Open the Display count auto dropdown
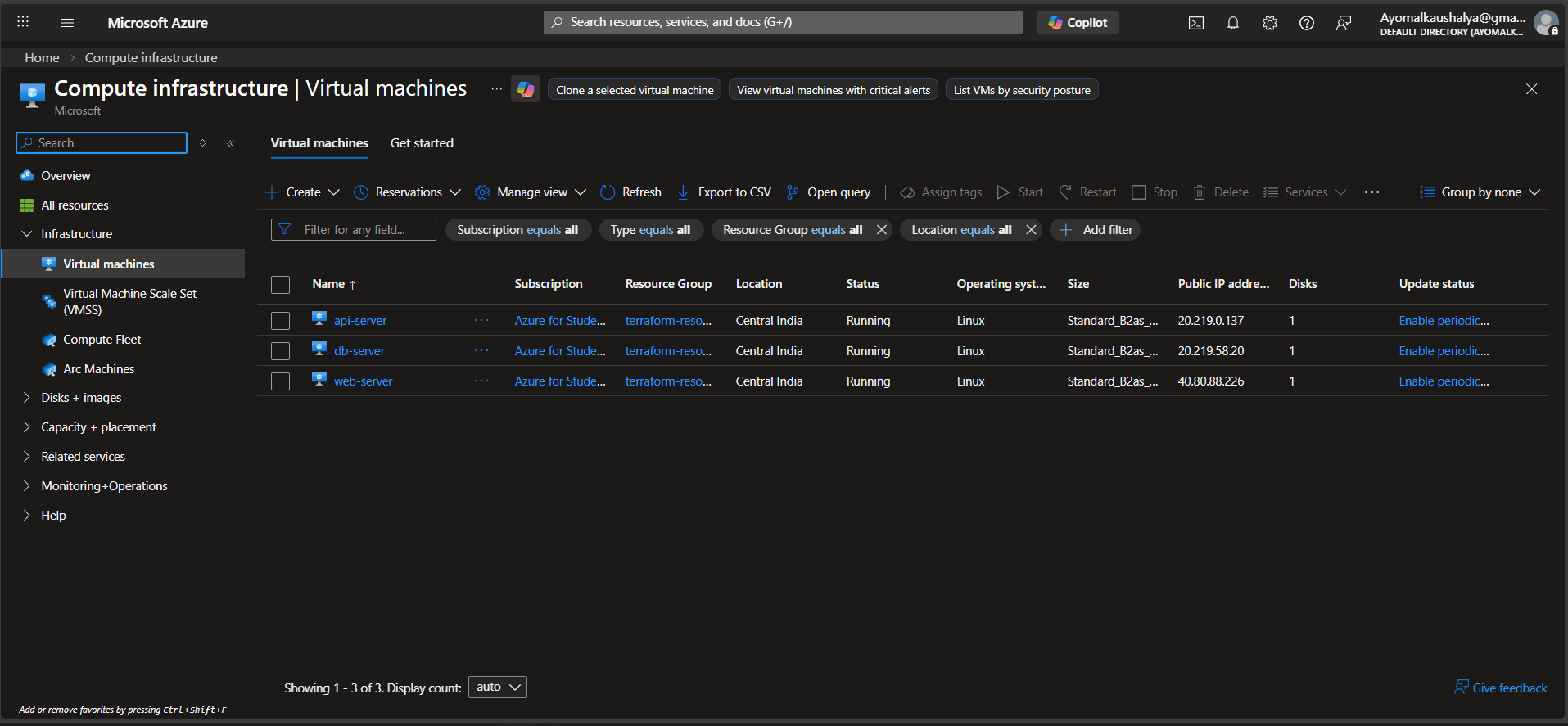Viewport: 1568px width, 726px height. click(x=498, y=688)
